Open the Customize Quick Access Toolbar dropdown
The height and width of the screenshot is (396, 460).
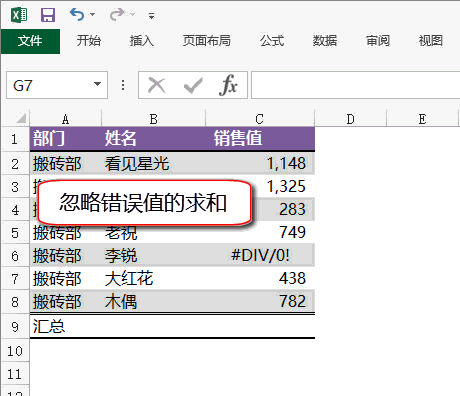[151, 15]
